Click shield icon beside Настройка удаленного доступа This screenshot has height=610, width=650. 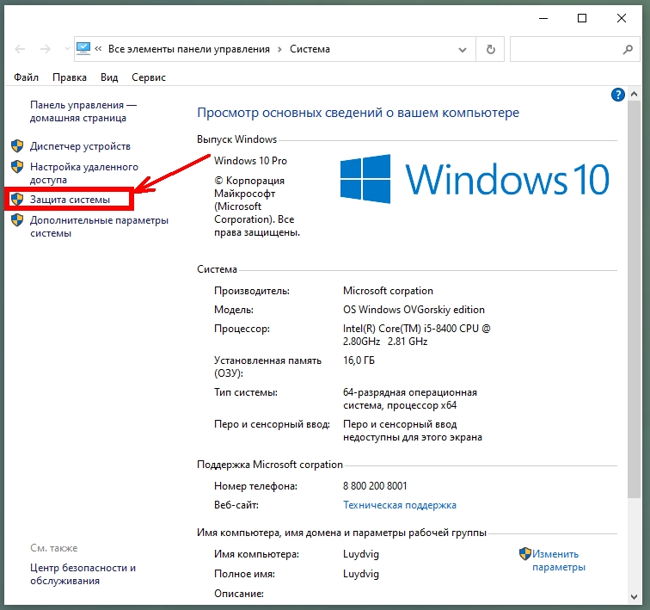point(17,167)
